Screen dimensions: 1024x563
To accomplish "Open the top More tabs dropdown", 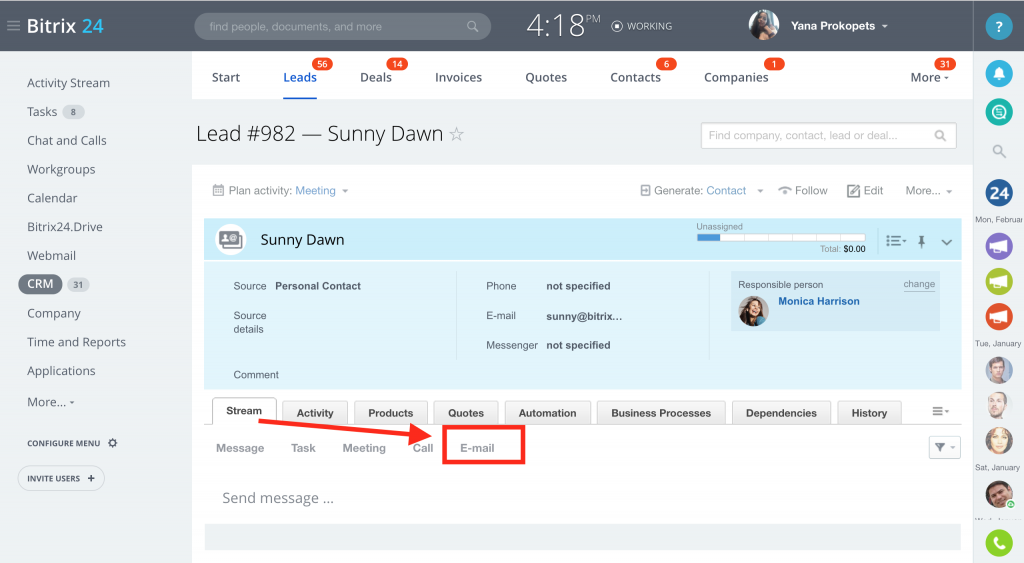I will [x=929, y=77].
